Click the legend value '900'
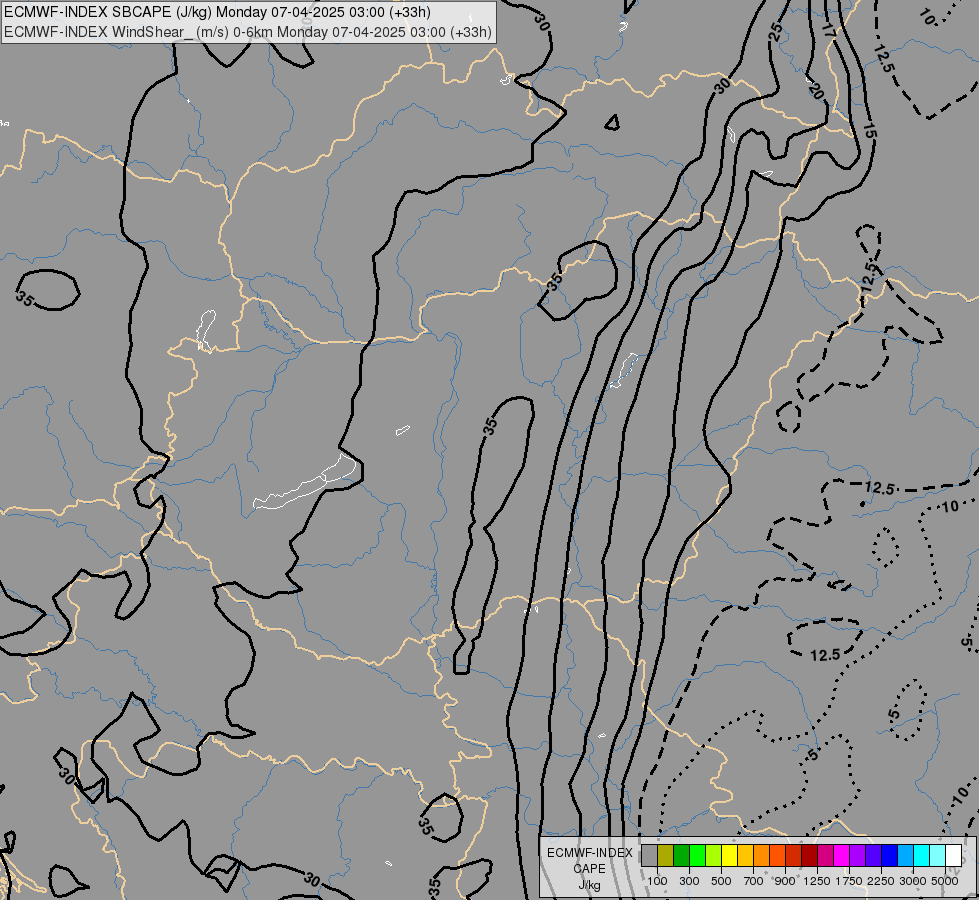Image resolution: width=979 pixels, height=900 pixels. (785, 881)
